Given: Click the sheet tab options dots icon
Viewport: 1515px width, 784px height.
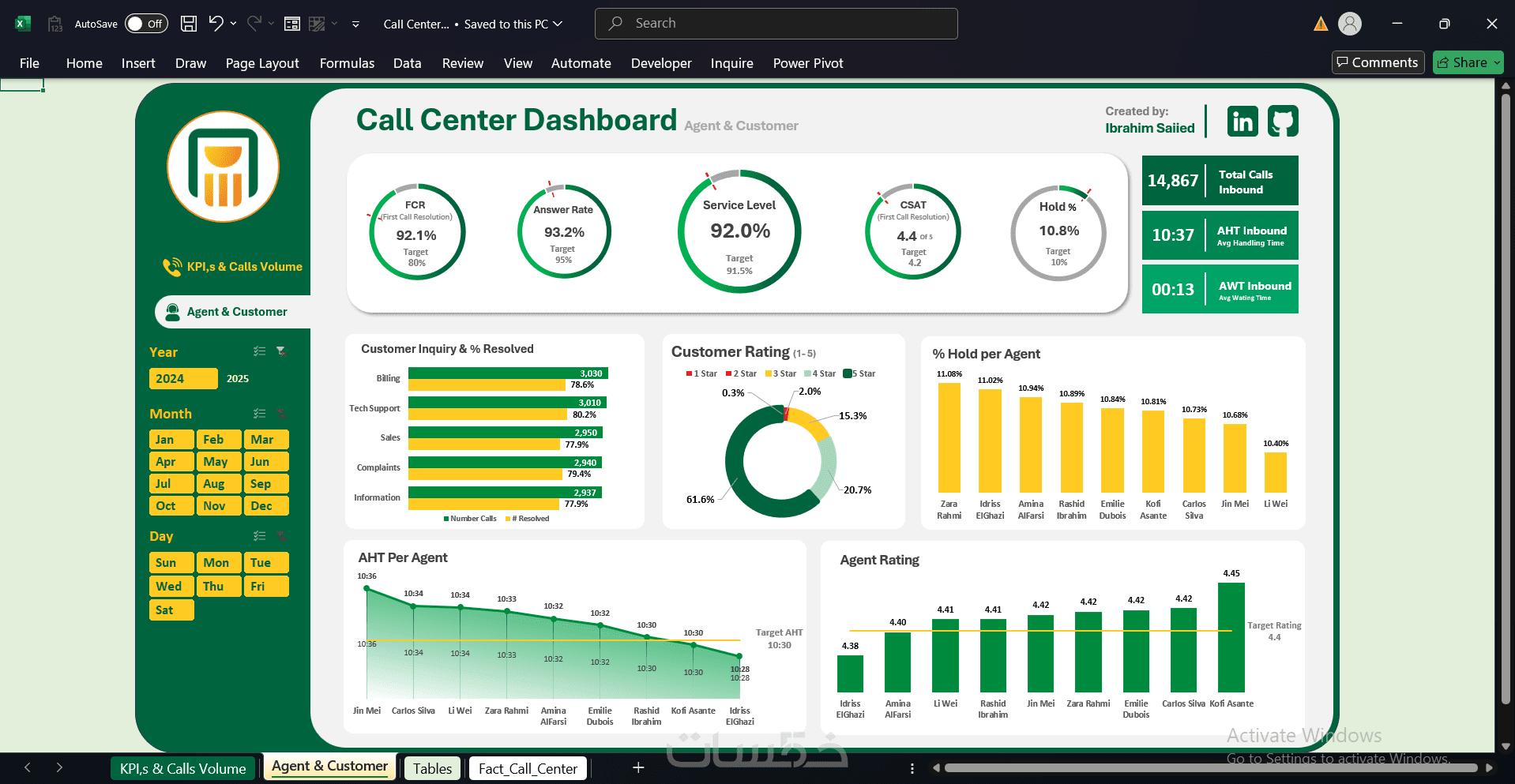Looking at the screenshot, I should pos(912,768).
